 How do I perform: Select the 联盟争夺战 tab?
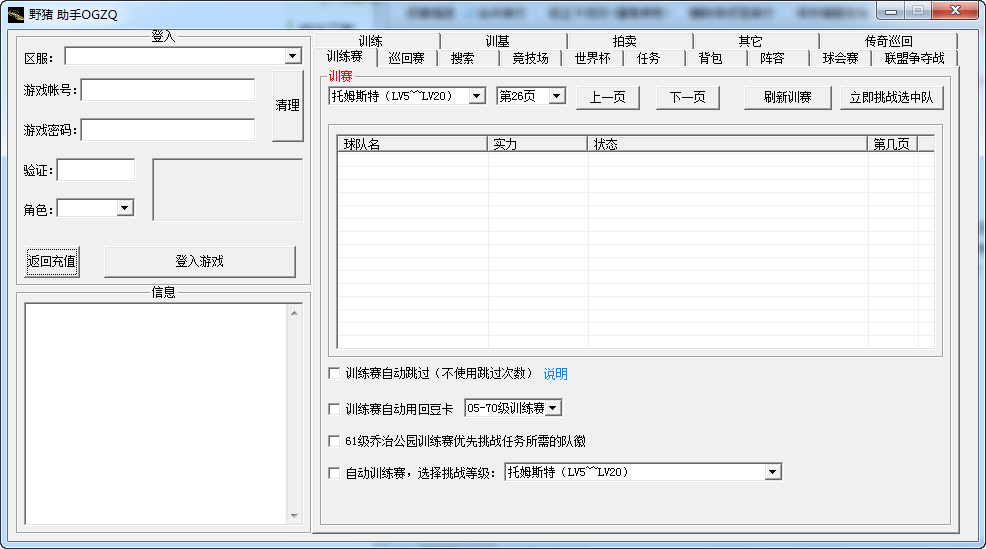click(x=914, y=59)
